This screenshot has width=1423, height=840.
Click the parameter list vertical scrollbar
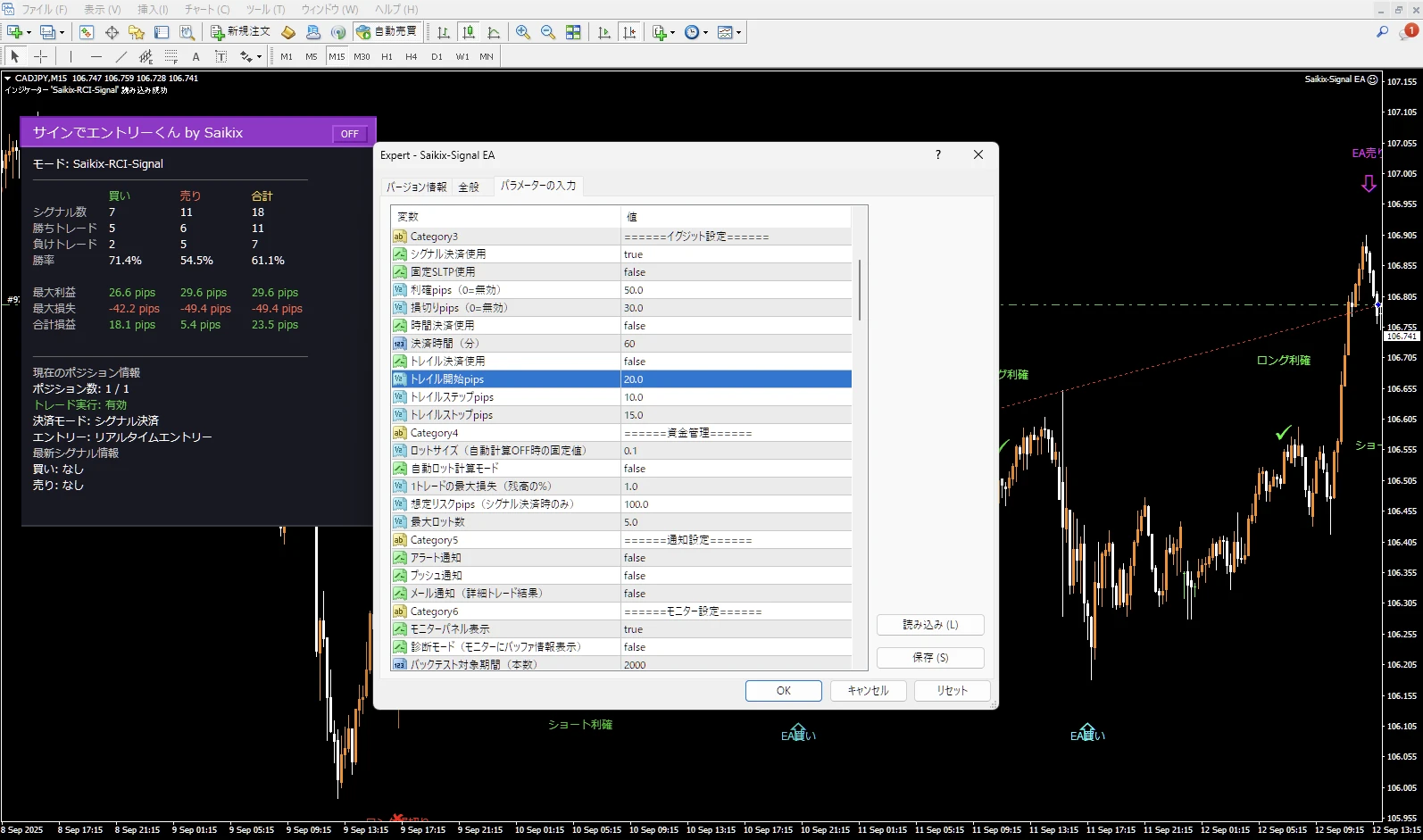tap(859, 290)
